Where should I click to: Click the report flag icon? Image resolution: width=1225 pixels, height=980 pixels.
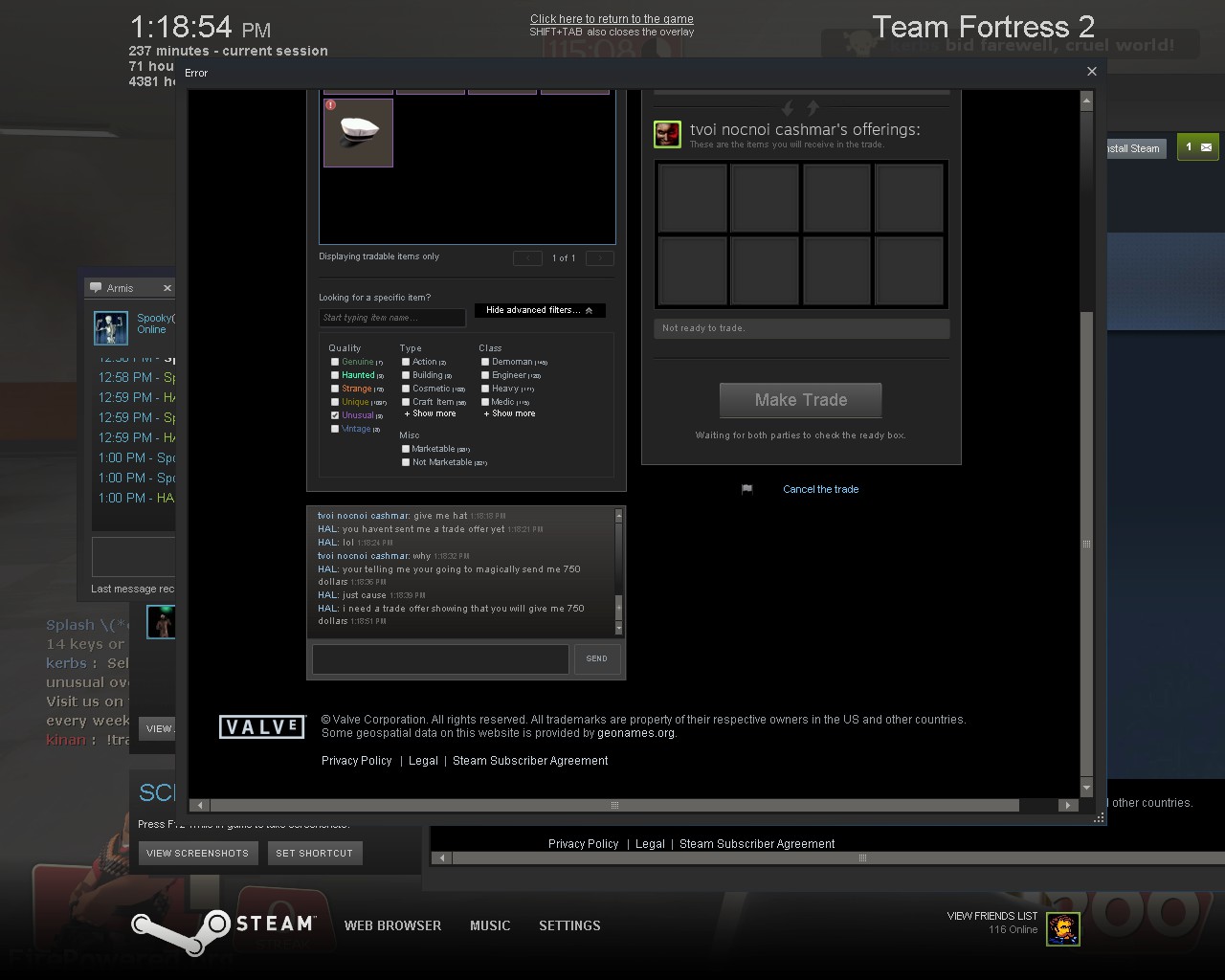(x=747, y=489)
